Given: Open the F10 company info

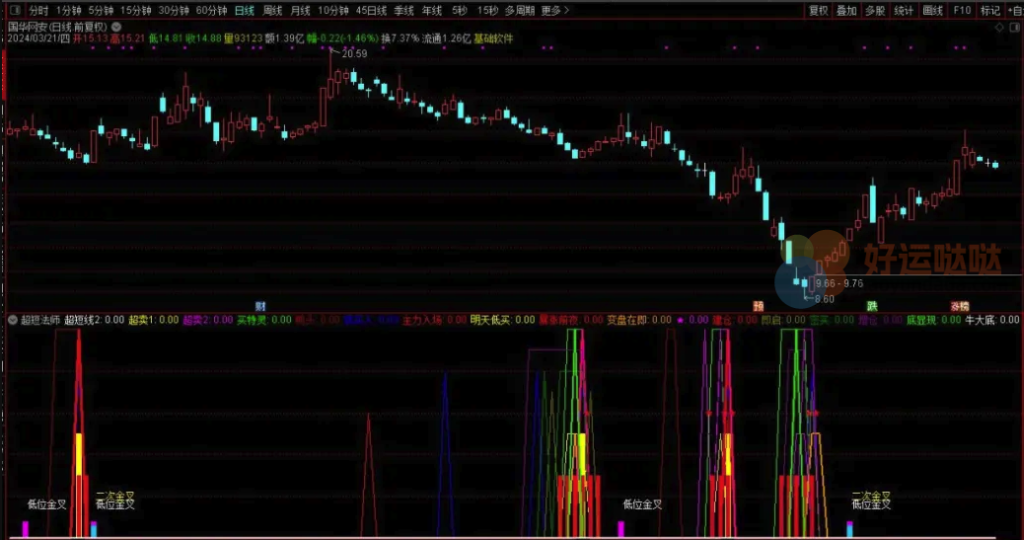Looking at the screenshot, I should click(962, 10).
